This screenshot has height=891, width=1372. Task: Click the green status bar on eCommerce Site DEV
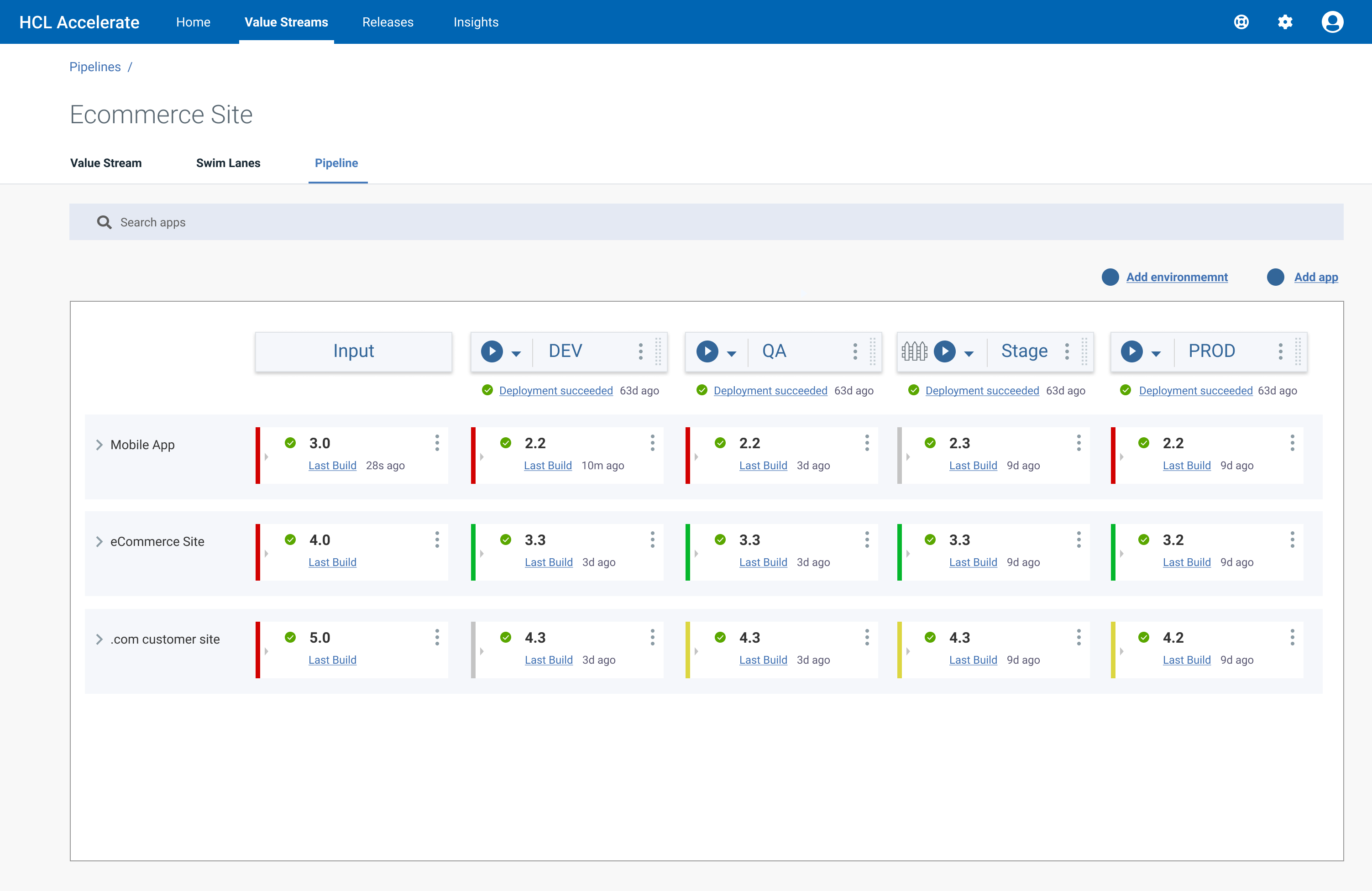point(473,552)
